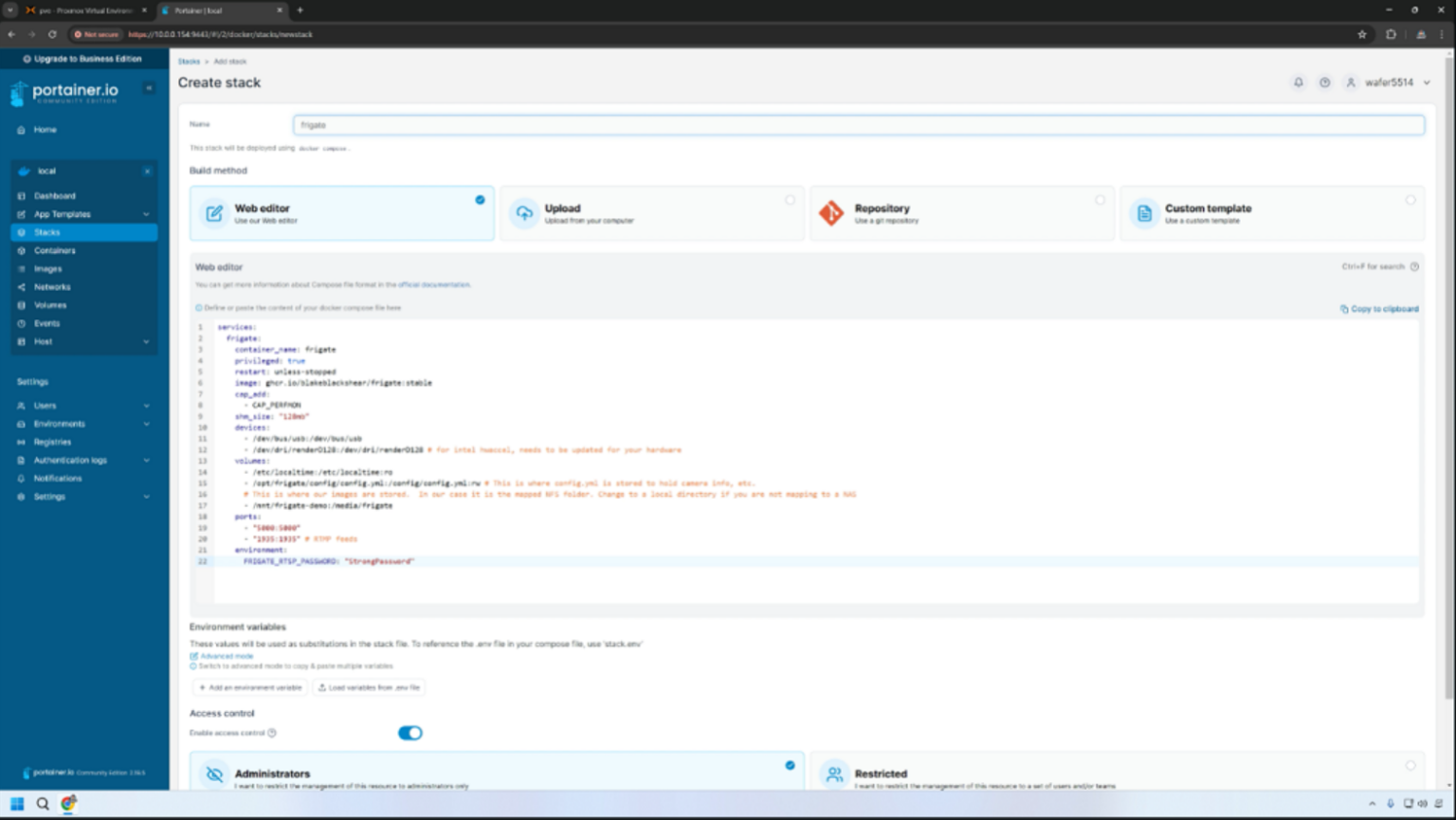Open the Authentication logs section
1456x820 pixels.
70,460
